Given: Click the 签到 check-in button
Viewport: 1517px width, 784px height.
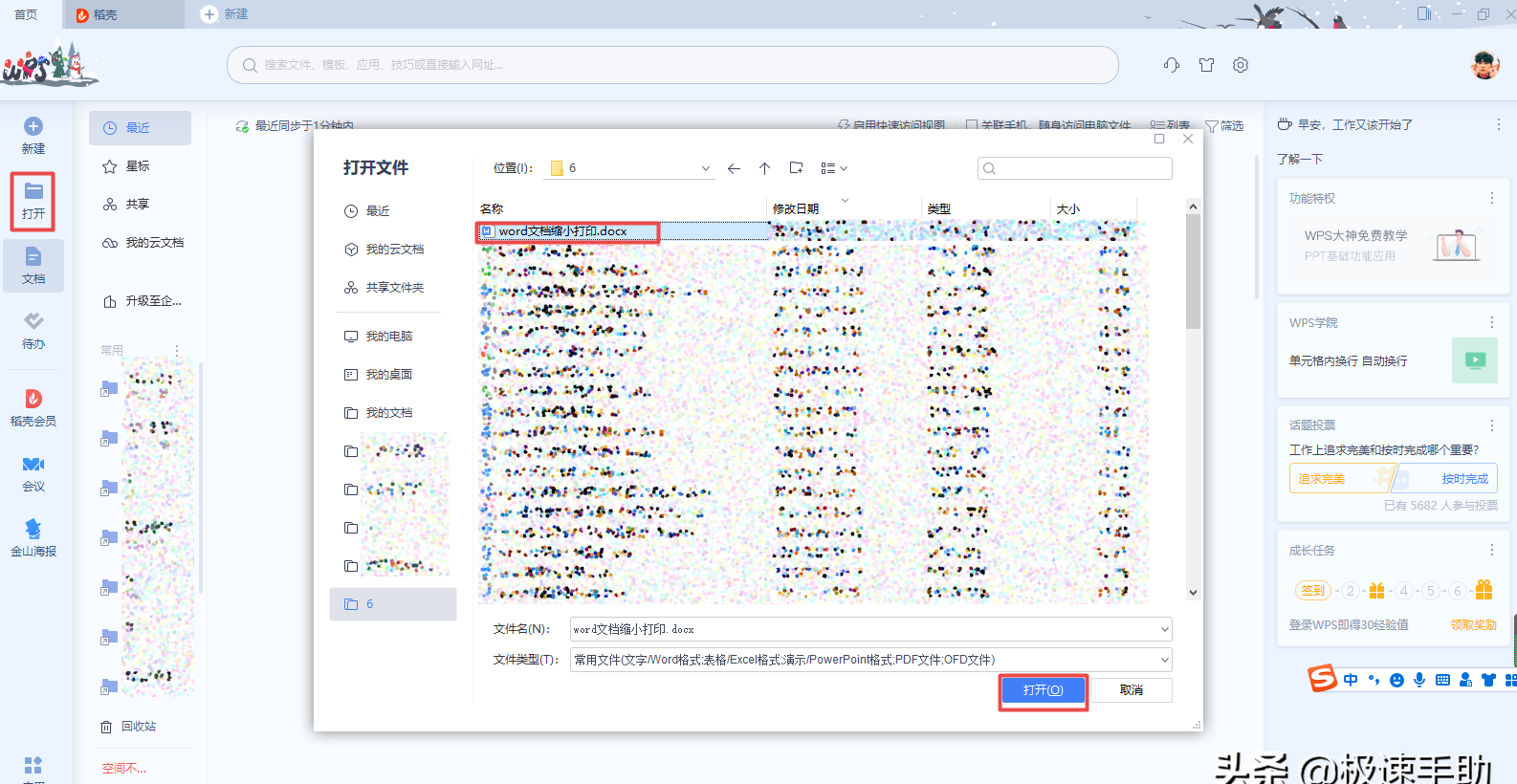Looking at the screenshot, I should (x=1312, y=591).
